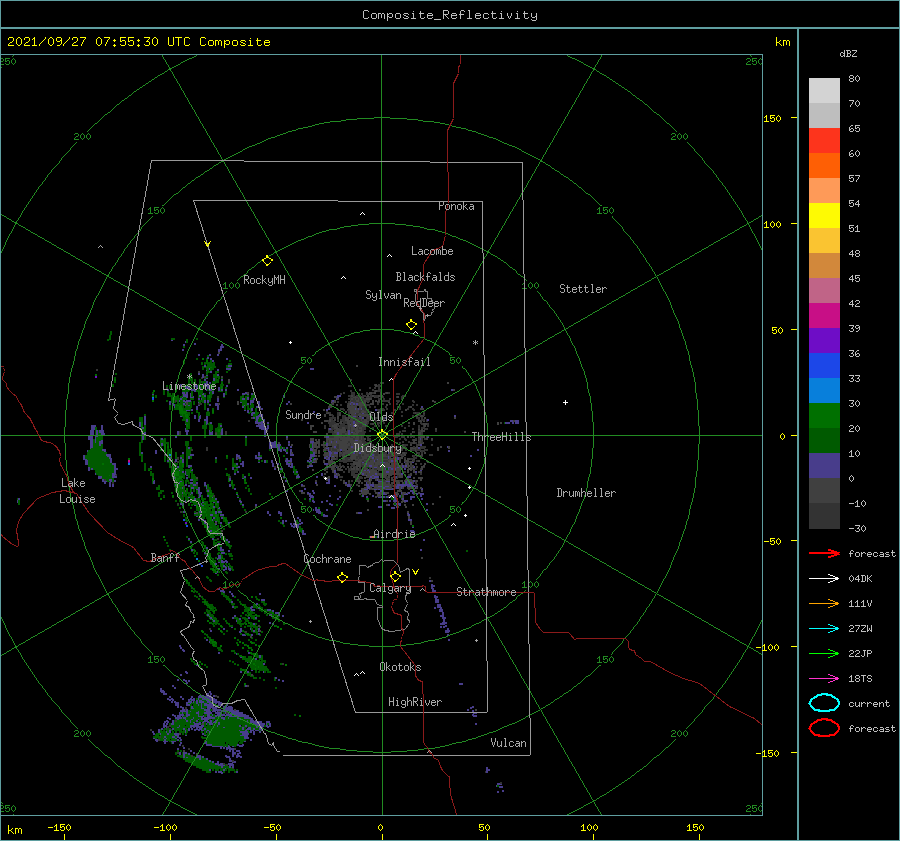Viewport: 900px width, 841px height.
Task: Click the cyan current ellipse icon
Action: pos(824,703)
